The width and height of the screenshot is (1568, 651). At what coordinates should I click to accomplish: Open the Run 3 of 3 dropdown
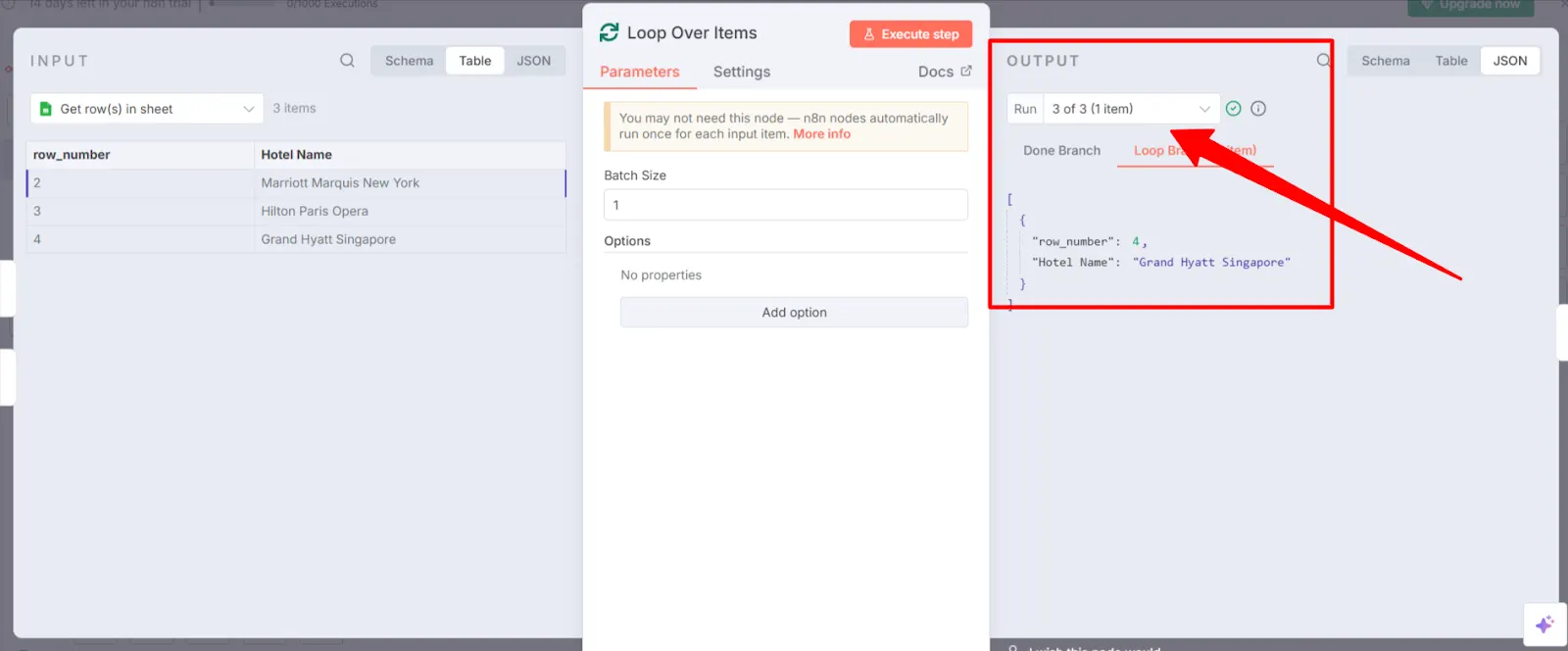[1131, 109]
